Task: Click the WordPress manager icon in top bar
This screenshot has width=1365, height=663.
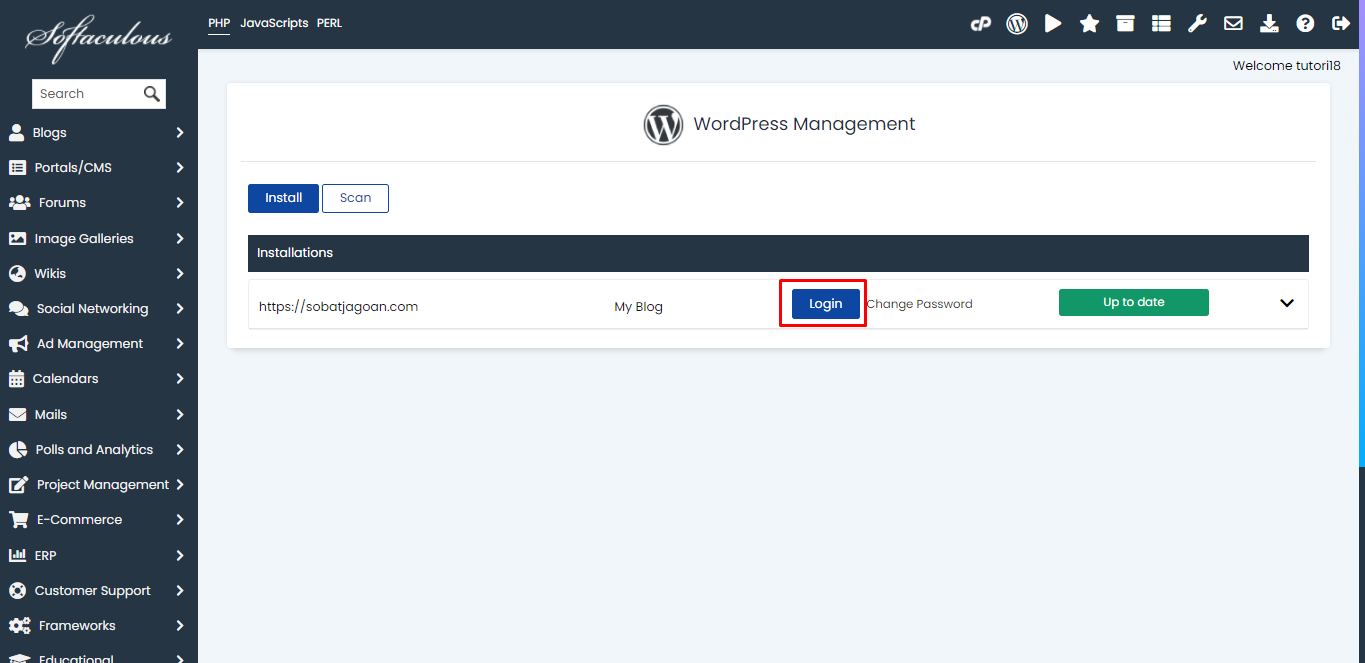Action: [1017, 24]
